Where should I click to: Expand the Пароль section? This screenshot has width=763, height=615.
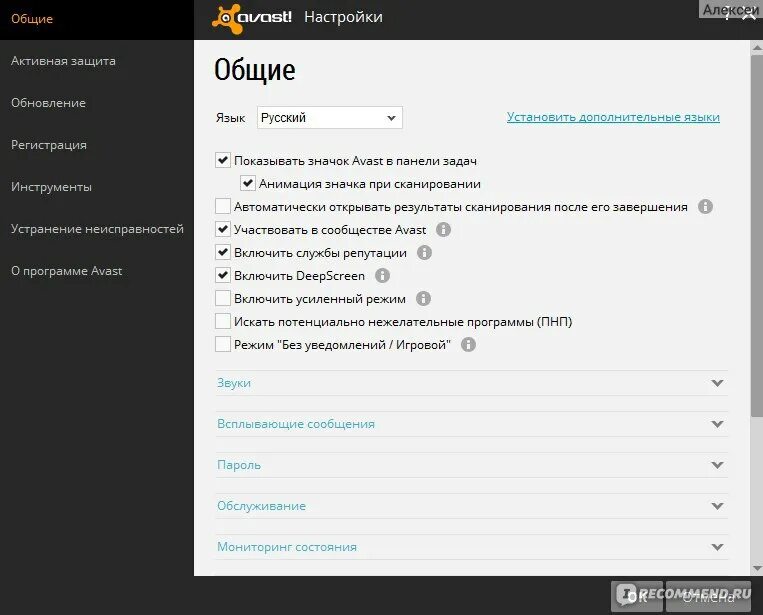(x=472, y=465)
